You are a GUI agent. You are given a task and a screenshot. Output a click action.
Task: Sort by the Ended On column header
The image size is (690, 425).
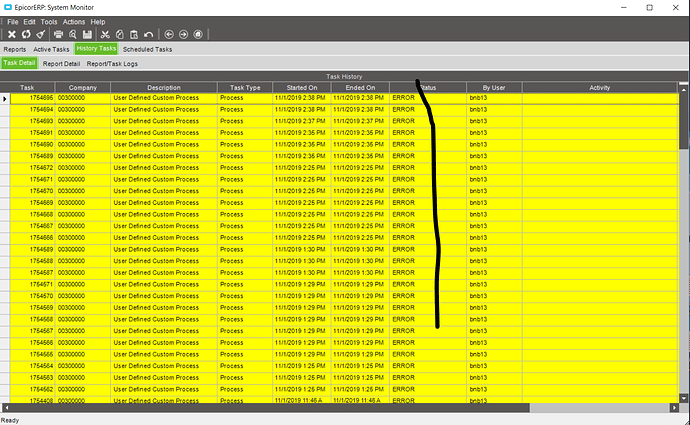360,88
